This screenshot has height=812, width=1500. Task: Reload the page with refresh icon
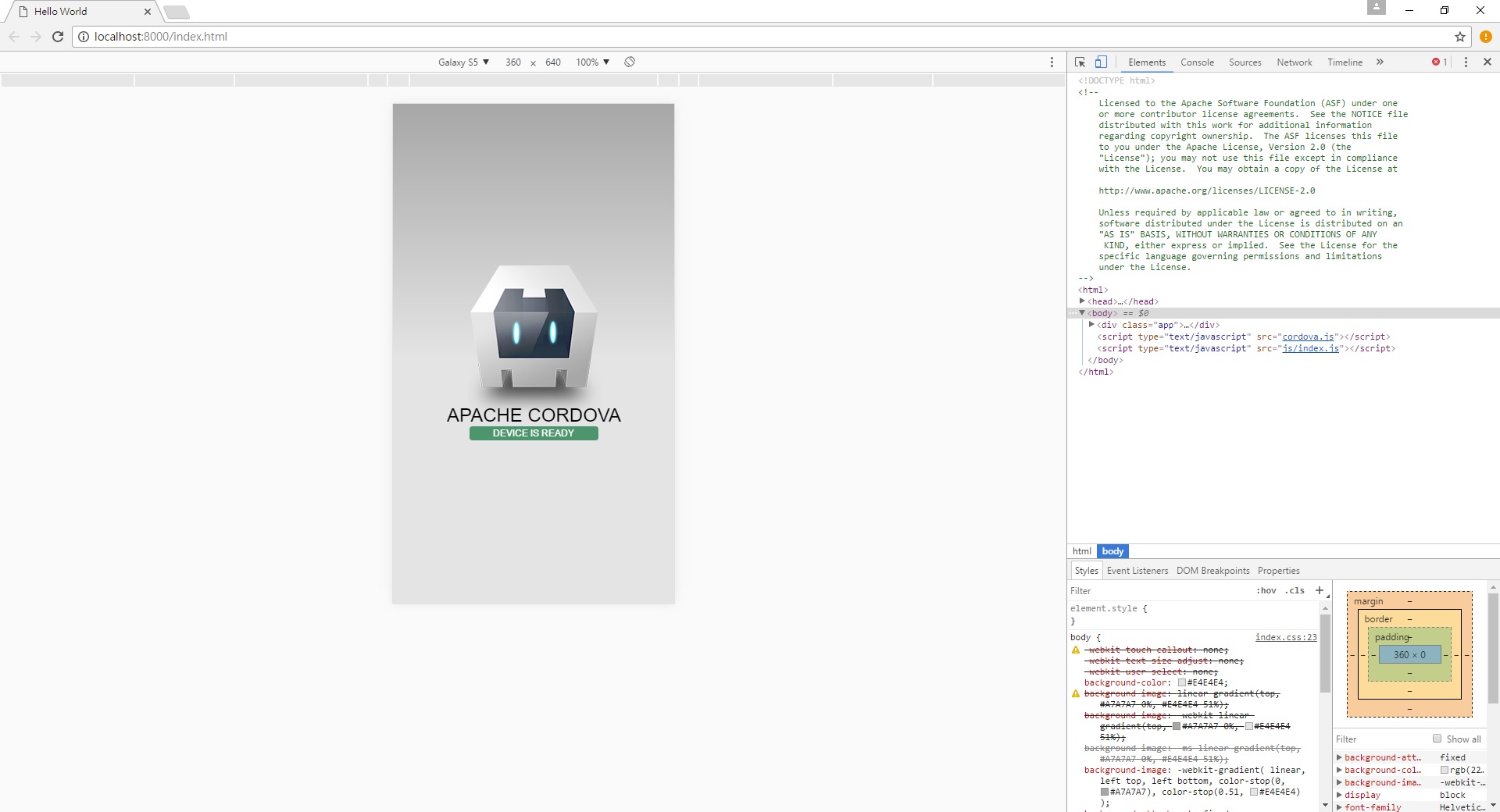pyautogui.click(x=58, y=37)
